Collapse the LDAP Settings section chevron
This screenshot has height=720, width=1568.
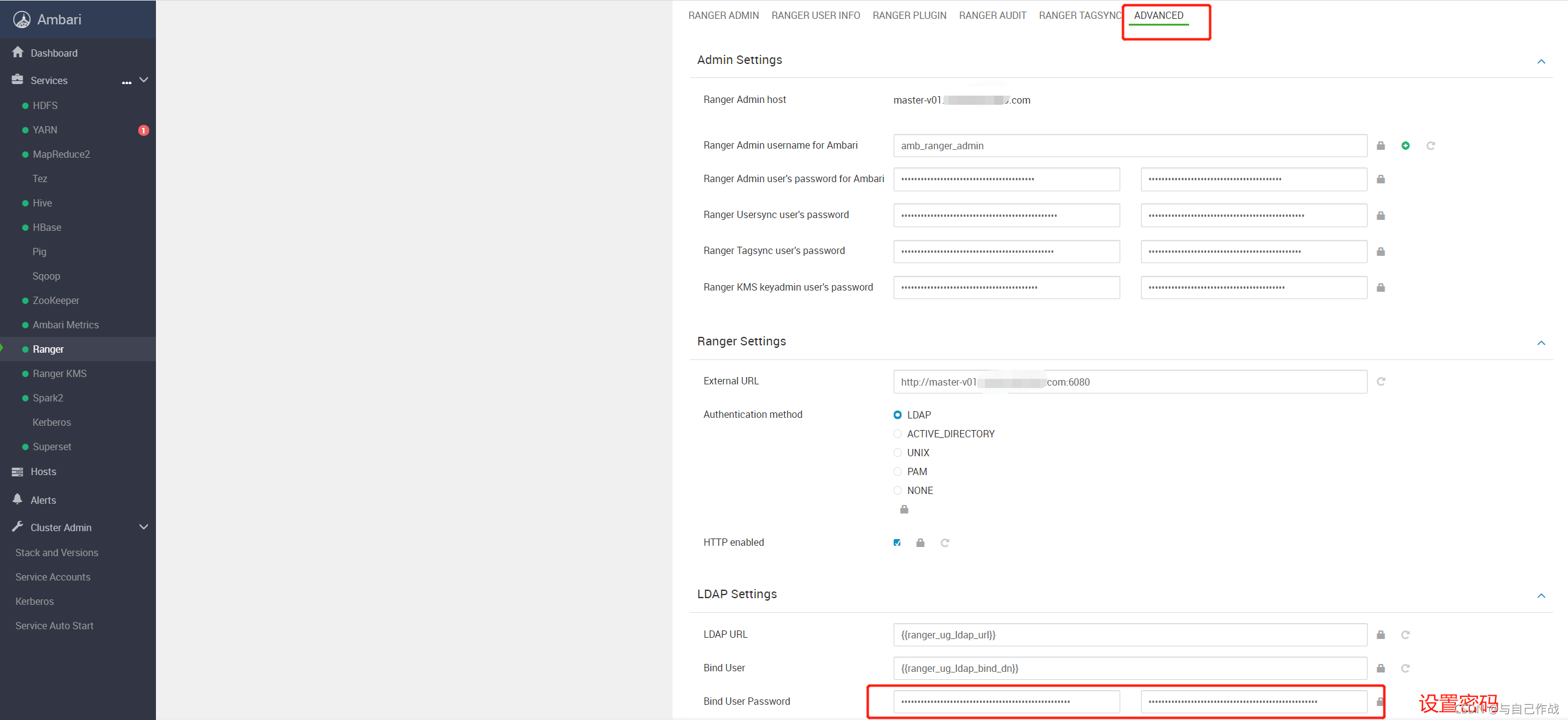1541,596
